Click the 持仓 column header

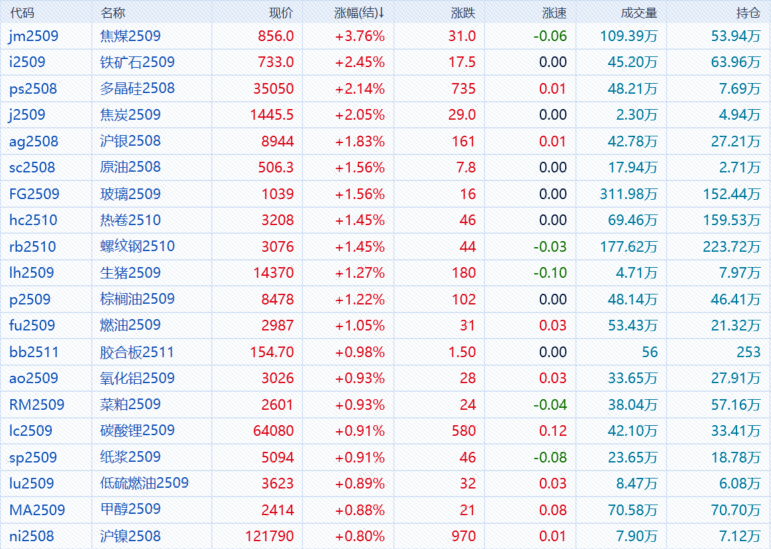748,13
